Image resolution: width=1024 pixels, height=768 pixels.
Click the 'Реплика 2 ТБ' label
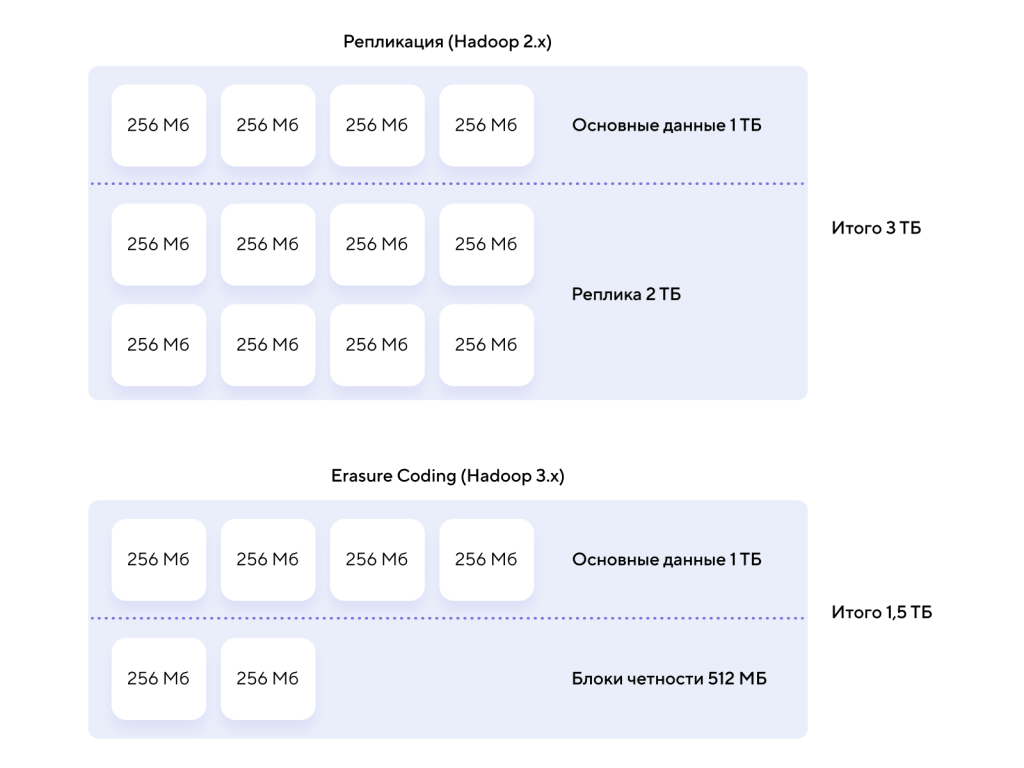(x=626, y=295)
